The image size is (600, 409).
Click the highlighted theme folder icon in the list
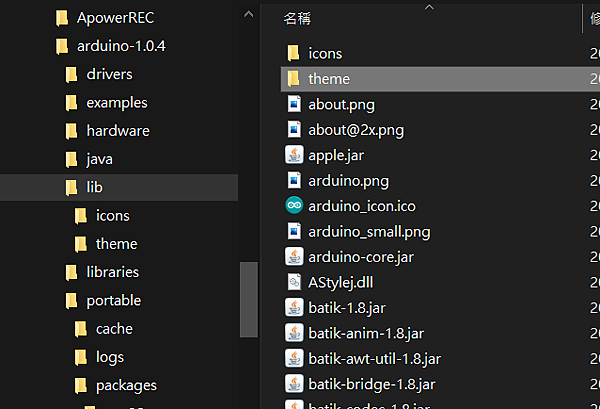(293, 79)
